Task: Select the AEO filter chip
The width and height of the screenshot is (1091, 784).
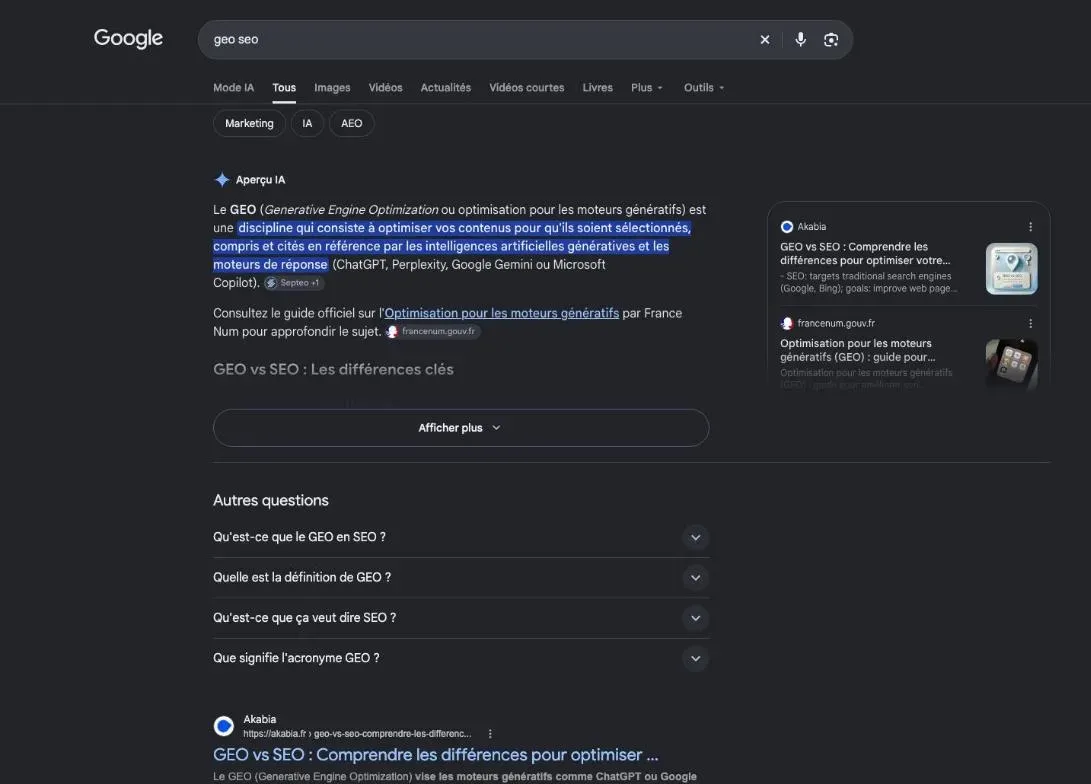Action: coord(351,124)
